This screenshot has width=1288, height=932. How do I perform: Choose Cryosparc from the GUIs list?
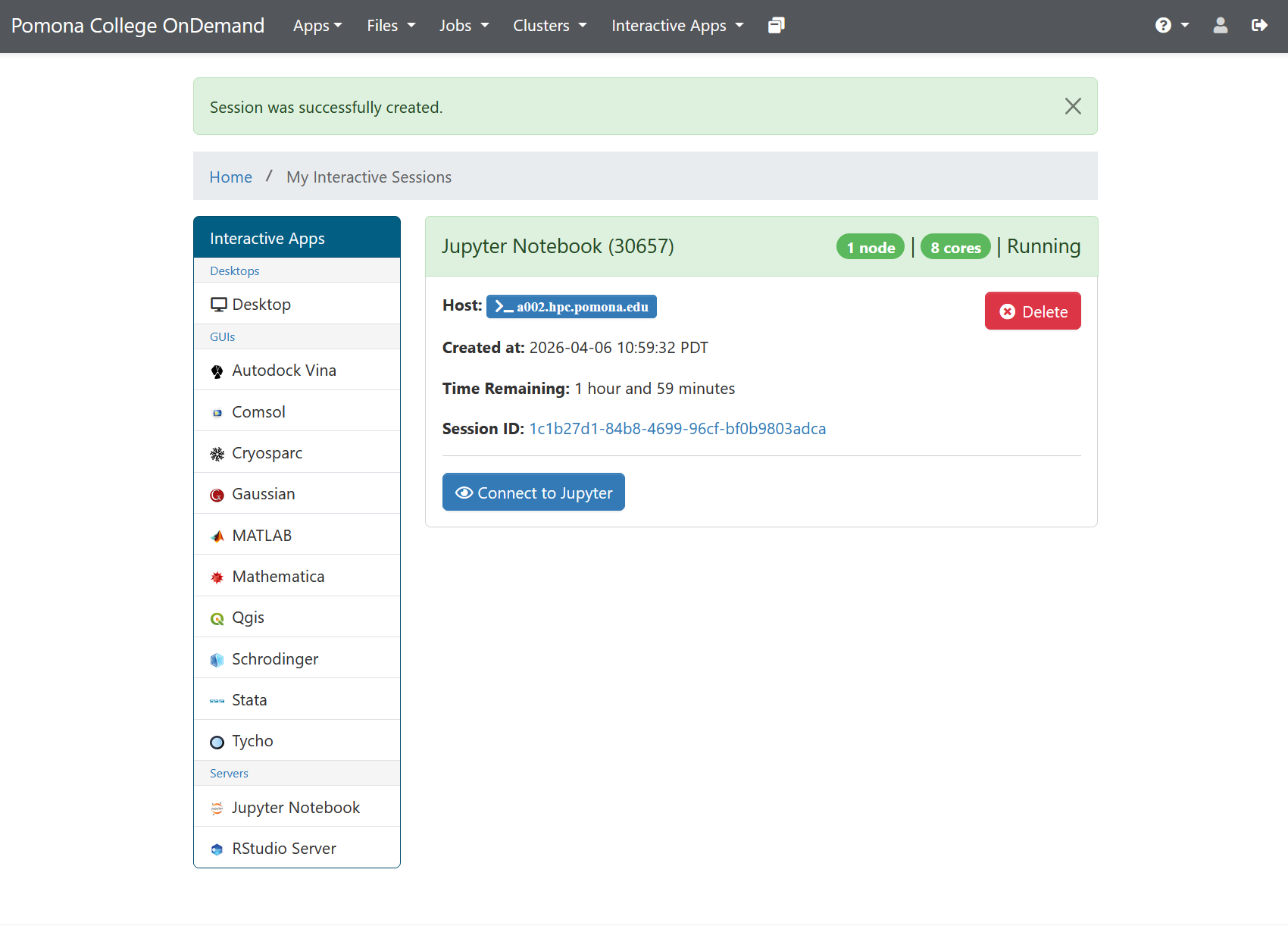(297, 452)
